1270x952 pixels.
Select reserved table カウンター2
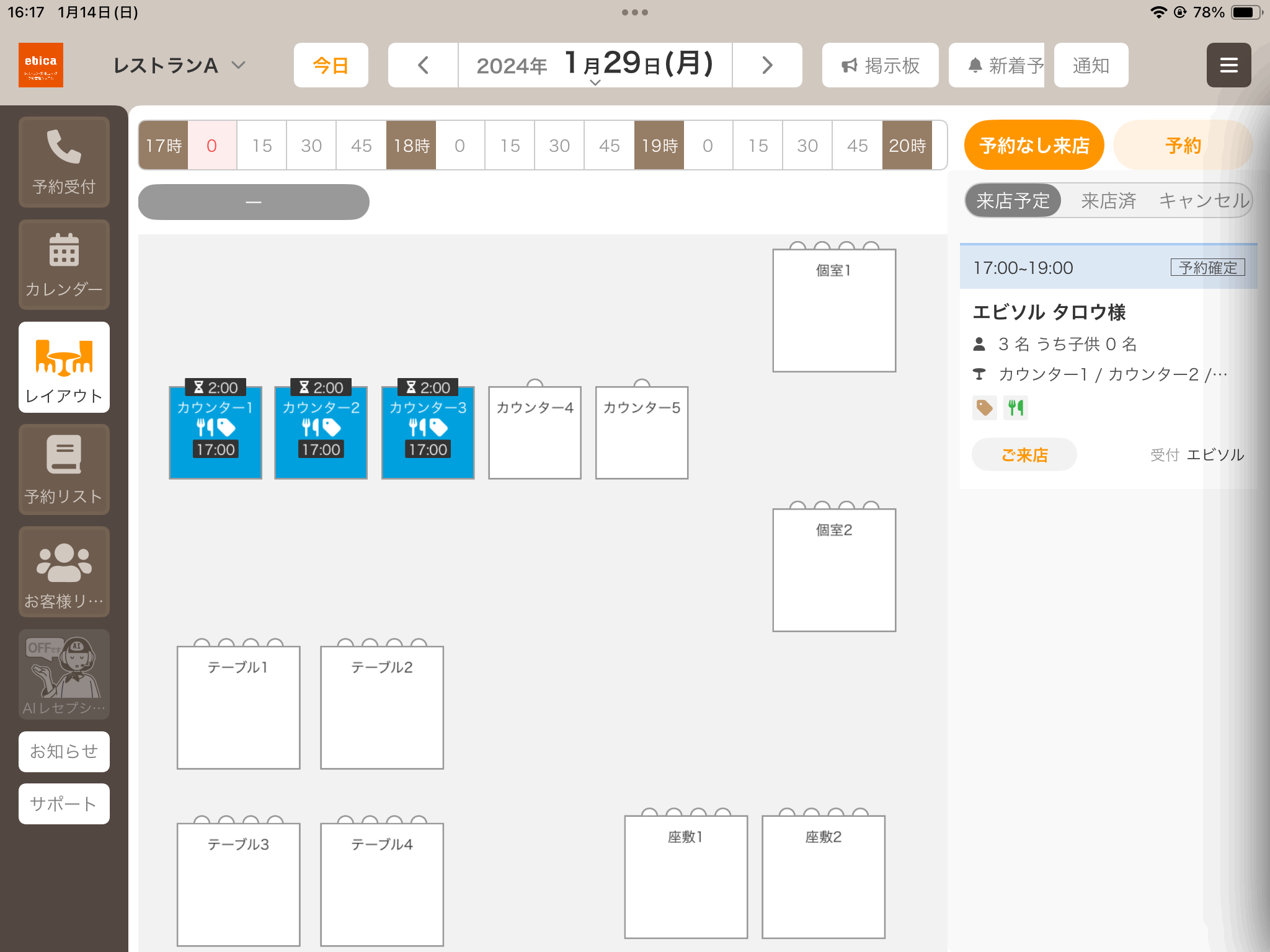tap(321, 432)
